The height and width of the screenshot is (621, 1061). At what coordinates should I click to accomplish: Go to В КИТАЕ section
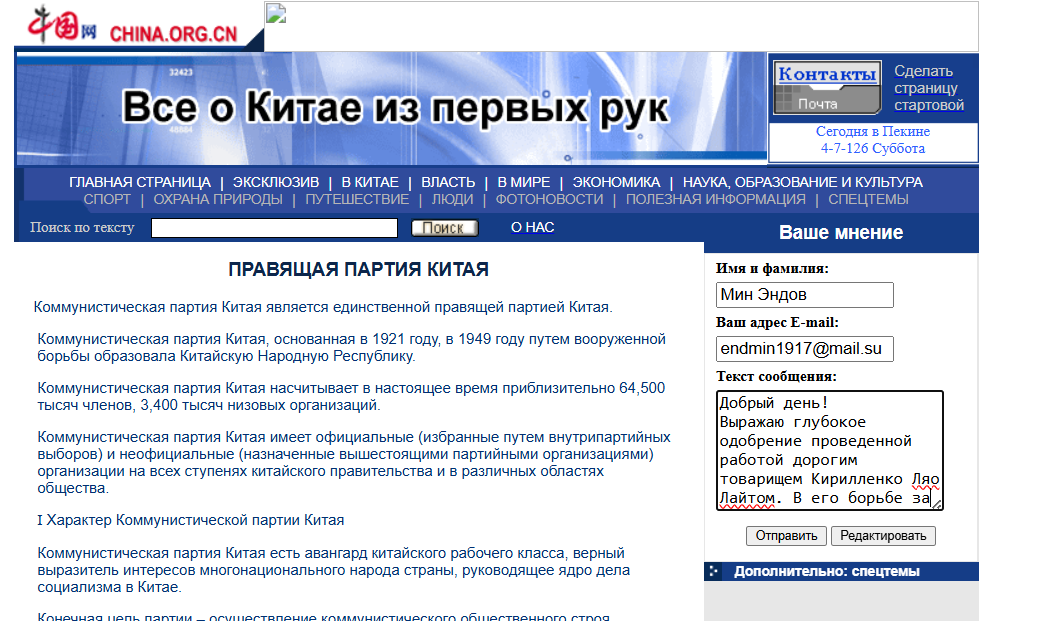(370, 182)
